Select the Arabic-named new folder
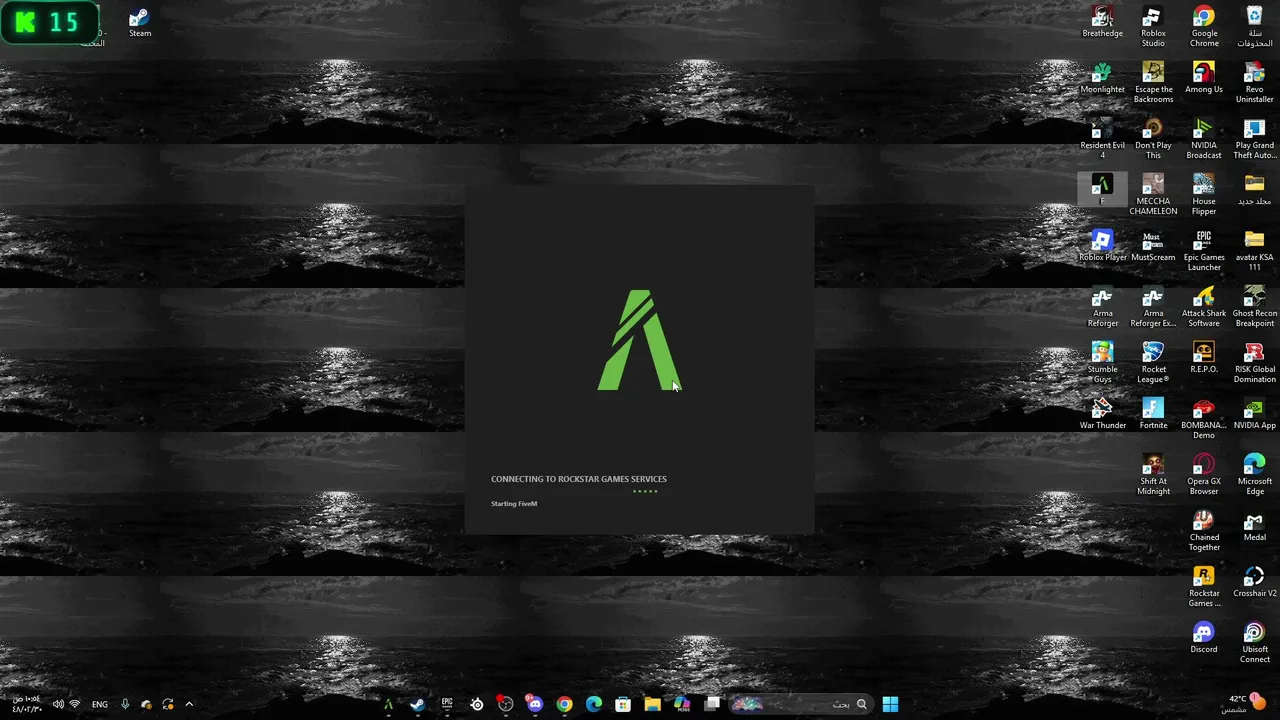The height and width of the screenshot is (720, 1280). (1254, 190)
